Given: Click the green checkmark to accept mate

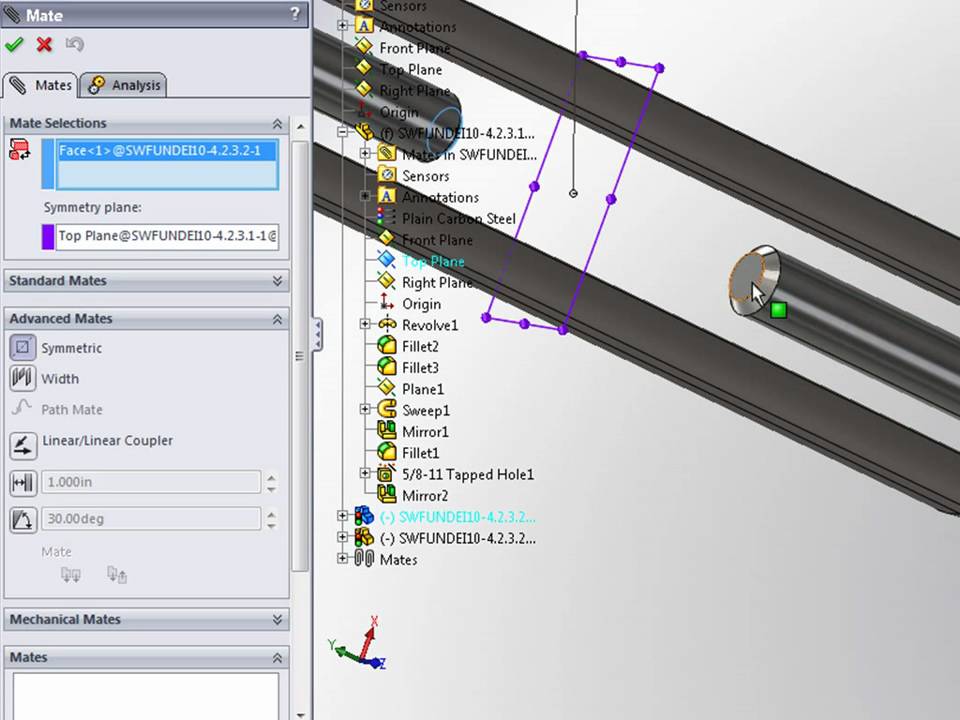Looking at the screenshot, I should (x=13, y=45).
